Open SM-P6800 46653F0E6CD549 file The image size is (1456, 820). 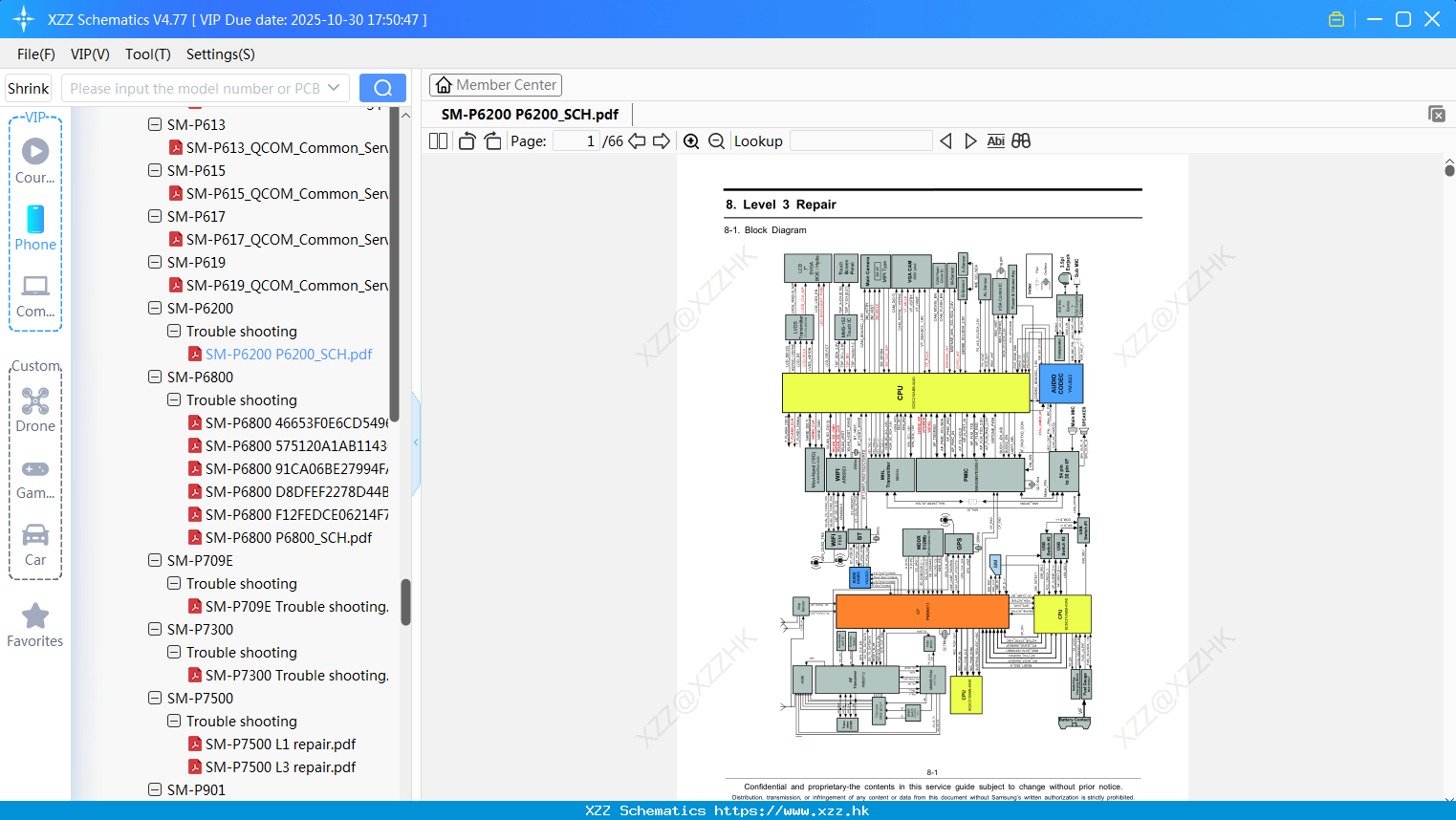tap(288, 422)
